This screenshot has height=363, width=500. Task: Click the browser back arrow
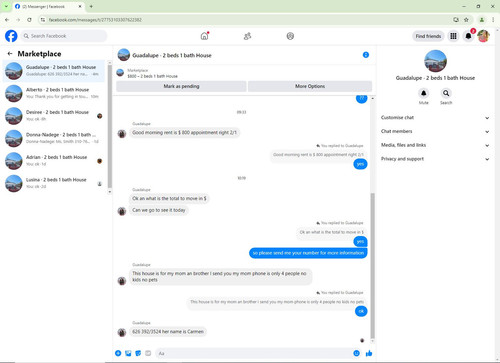(x=7, y=20)
